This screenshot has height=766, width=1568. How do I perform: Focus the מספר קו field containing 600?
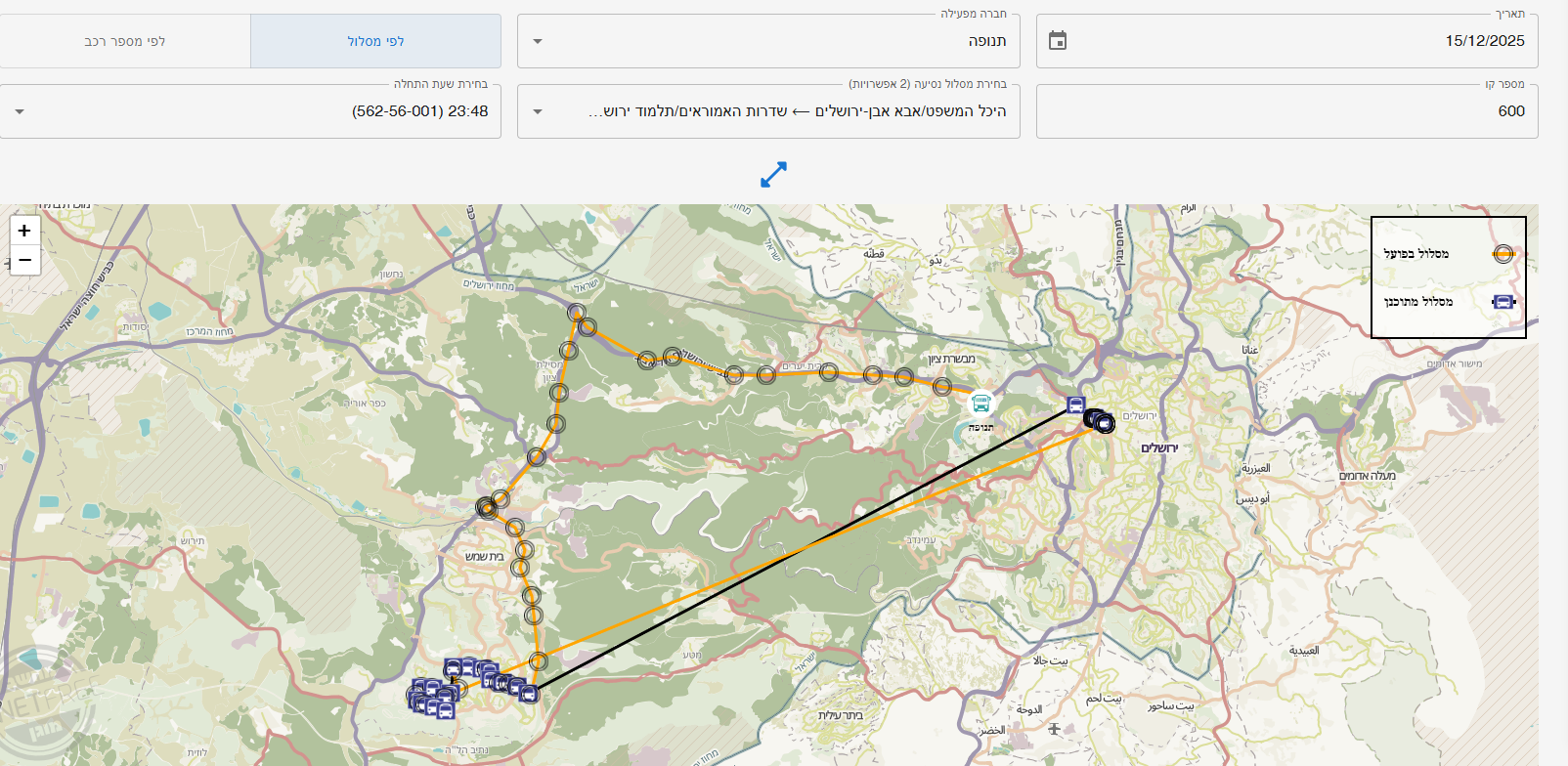tap(1287, 111)
